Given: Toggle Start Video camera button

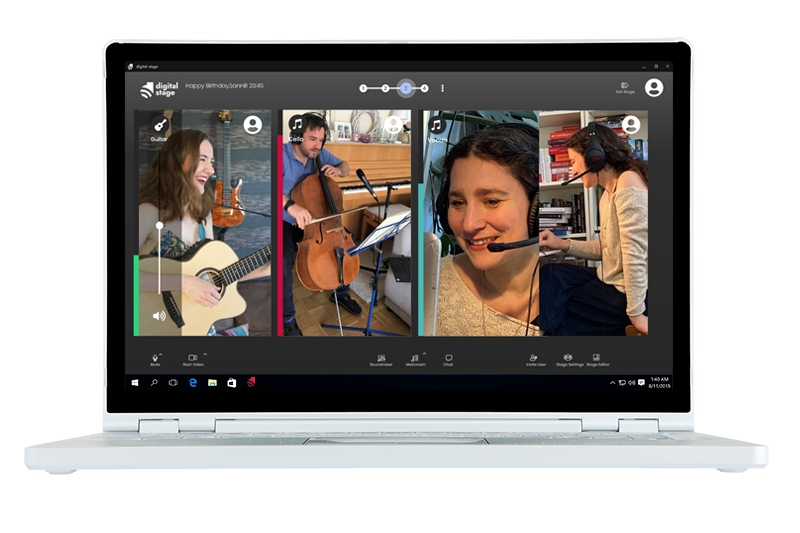Looking at the screenshot, I should [192, 358].
